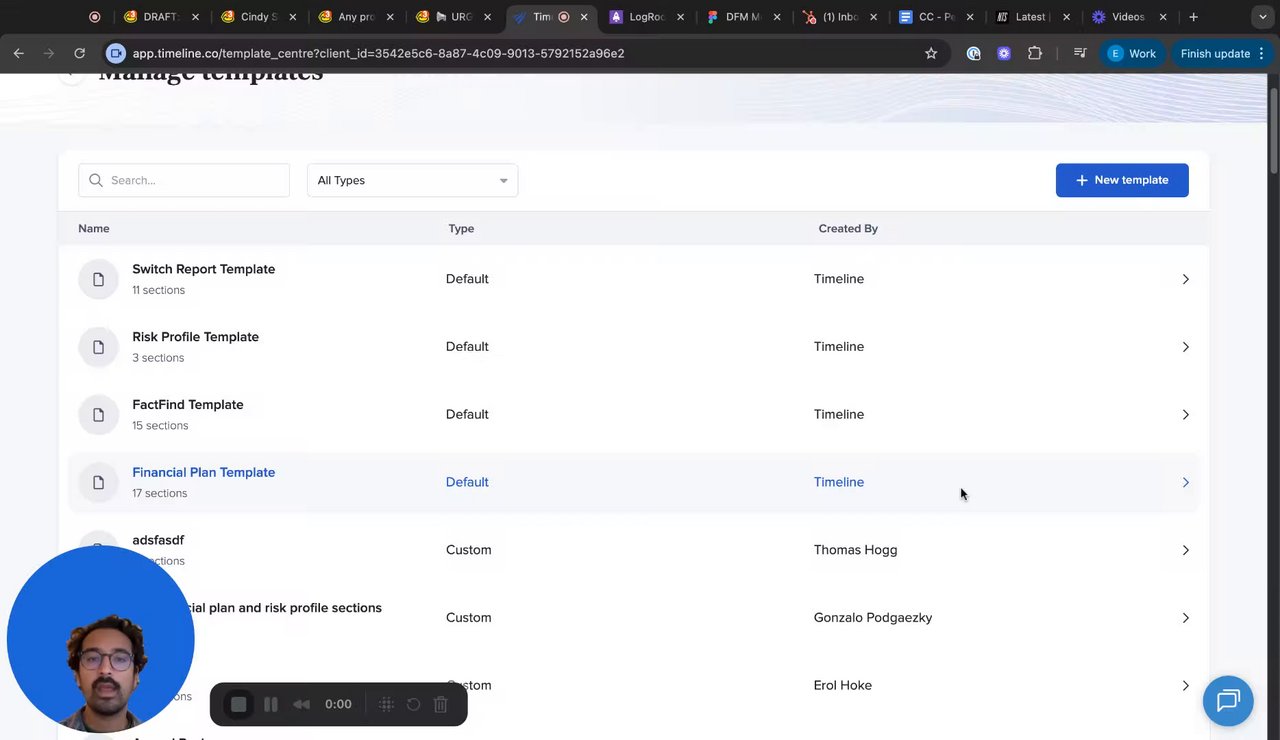1280x740 pixels.
Task: Click the Gonzalo Podgaezky creator cell
Action: [873, 618]
